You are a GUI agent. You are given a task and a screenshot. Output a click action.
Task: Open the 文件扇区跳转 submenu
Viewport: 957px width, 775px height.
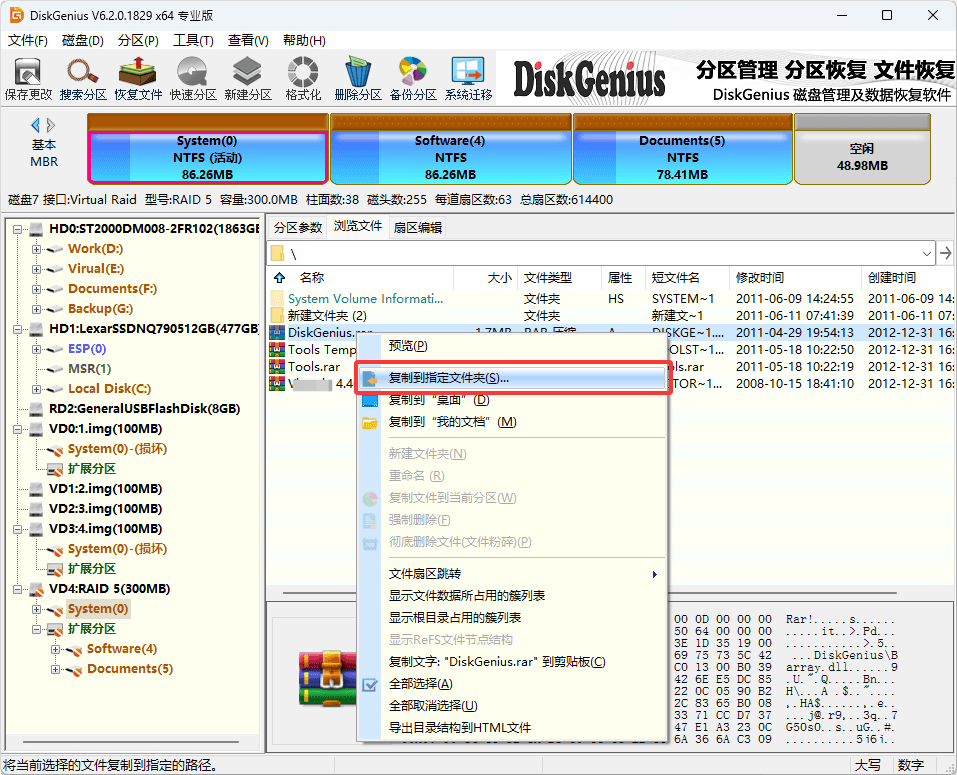(511, 574)
